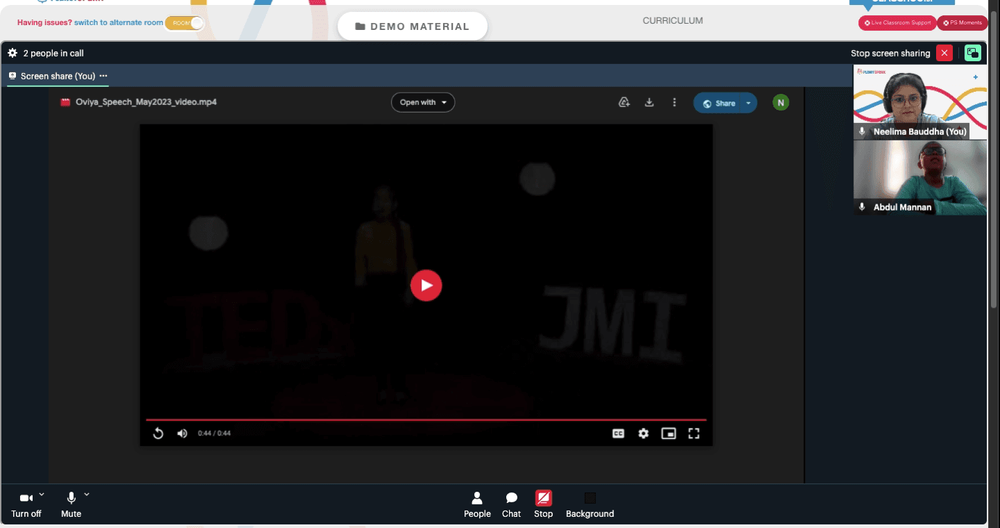Image resolution: width=1000 pixels, height=528 pixels.
Task: Mute the microphone
Action: point(71,504)
